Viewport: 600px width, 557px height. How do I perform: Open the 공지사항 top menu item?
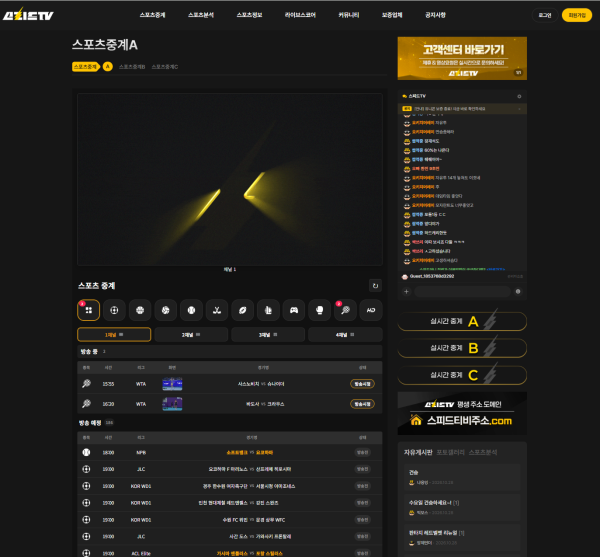pyautogui.click(x=435, y=15)
